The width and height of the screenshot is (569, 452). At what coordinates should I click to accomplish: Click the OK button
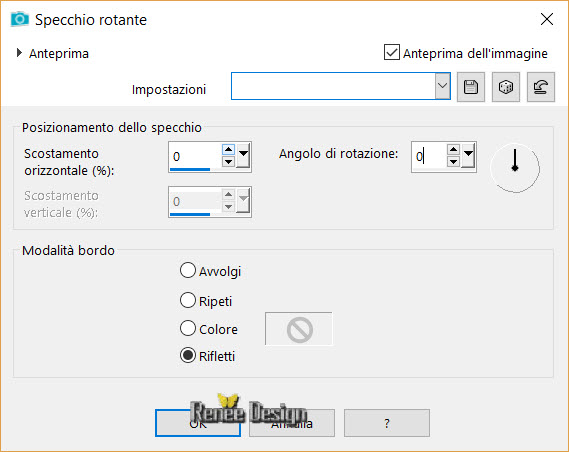point(198,423)
